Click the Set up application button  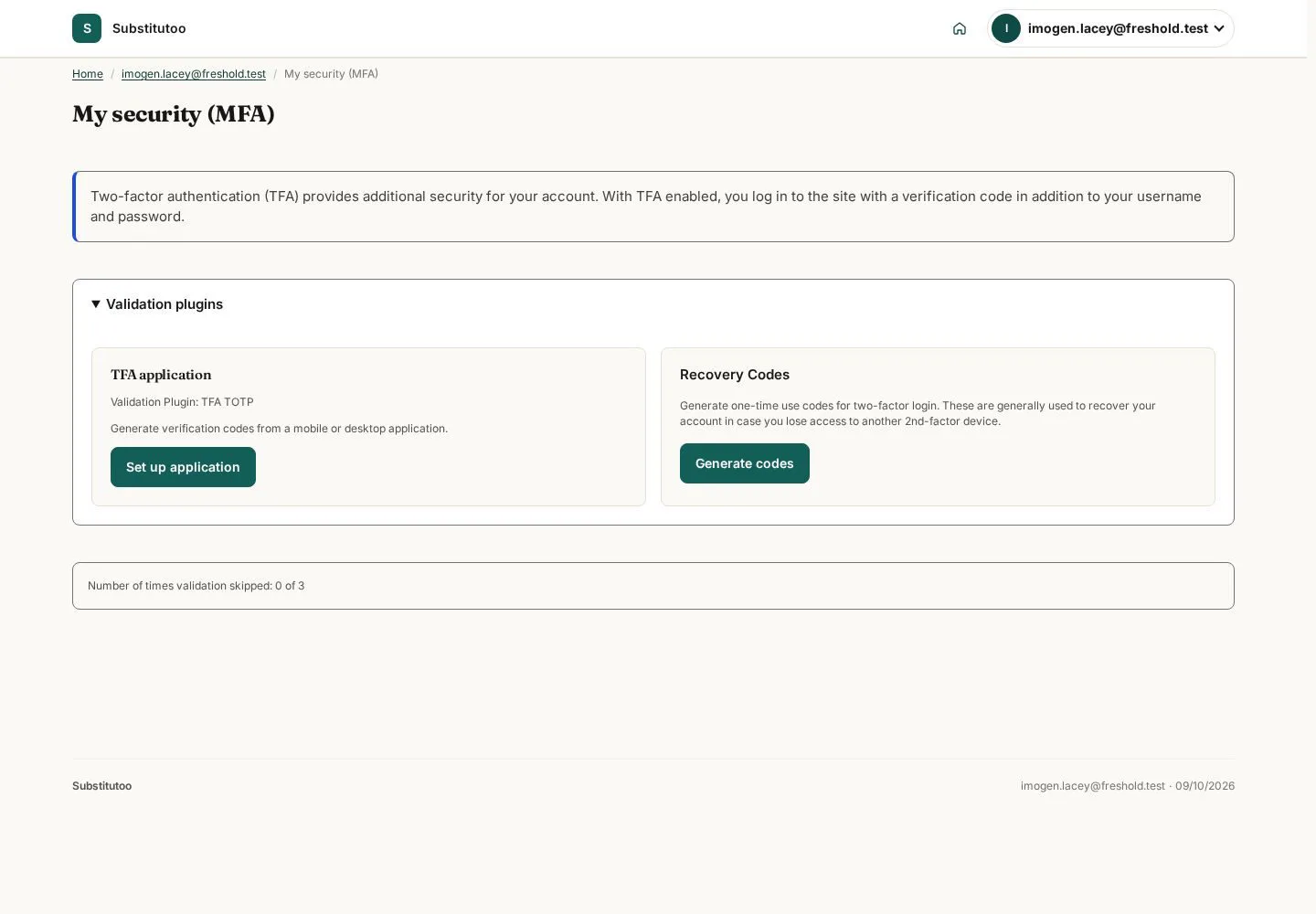tap(183, 467)
